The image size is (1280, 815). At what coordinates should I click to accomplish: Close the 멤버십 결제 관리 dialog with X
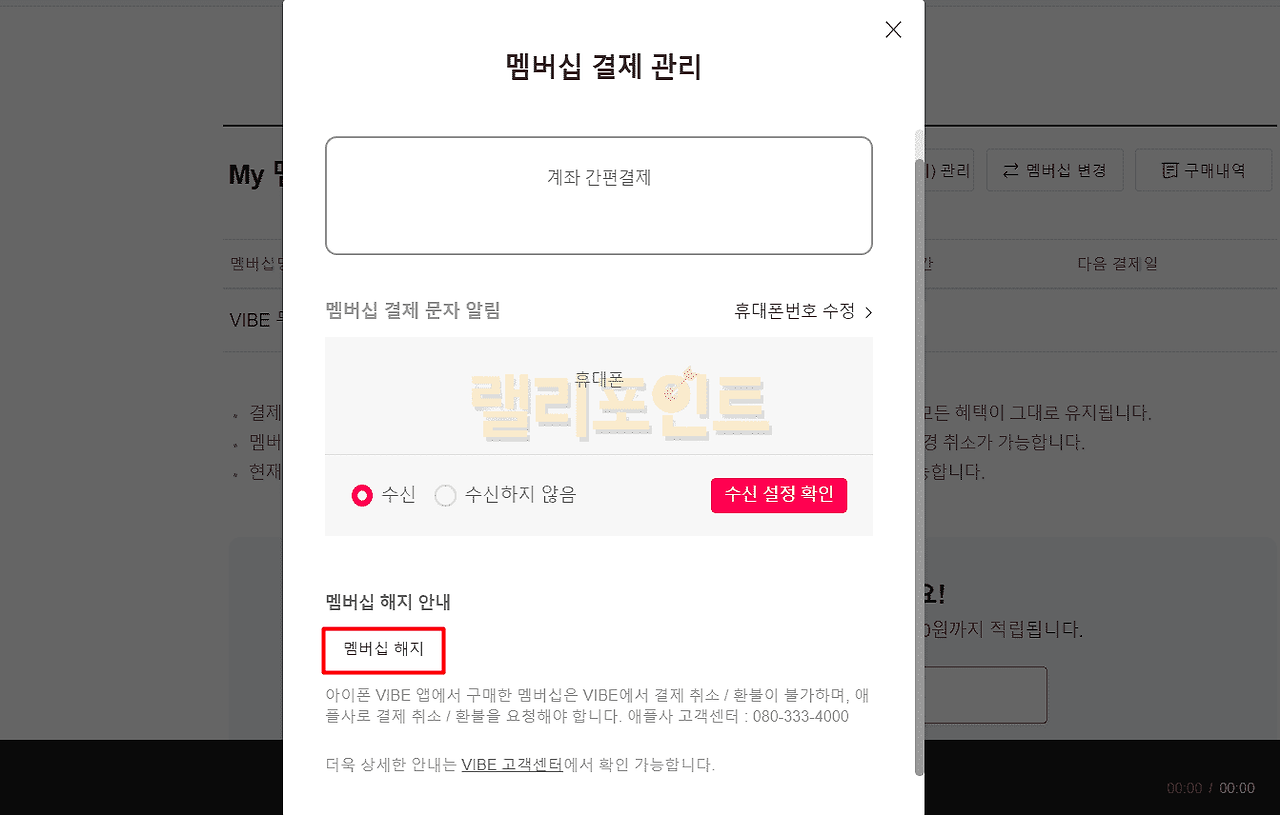click(x=893, y=30)
